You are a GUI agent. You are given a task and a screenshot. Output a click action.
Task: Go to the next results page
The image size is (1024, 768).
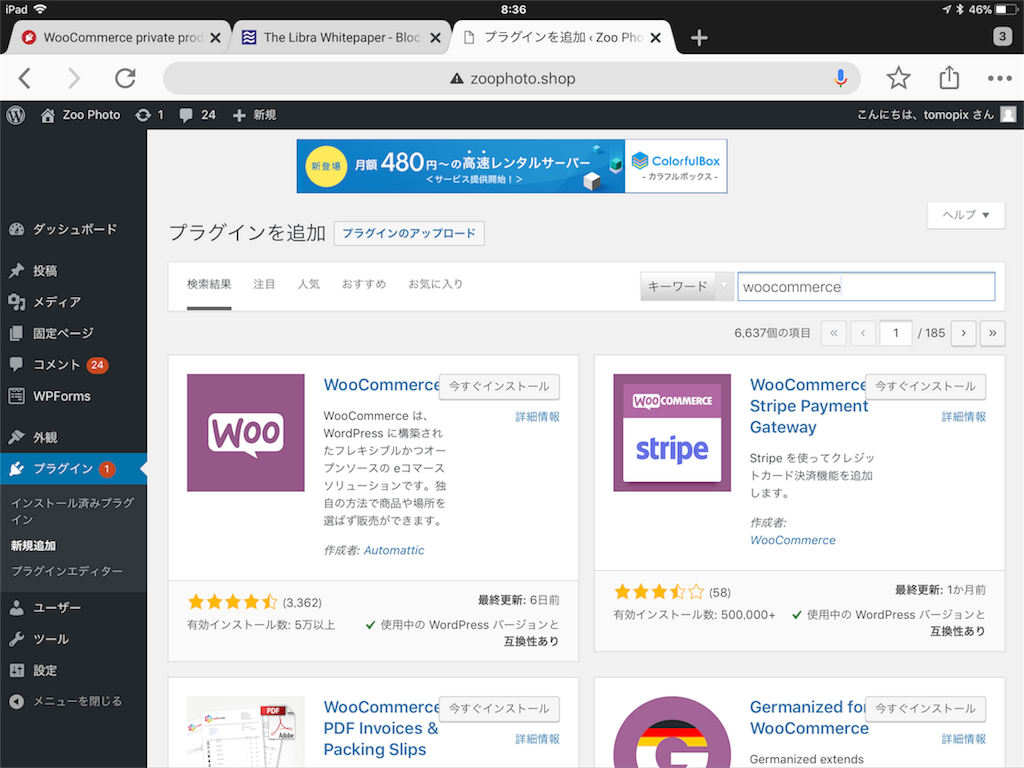(x=963, y=333)
